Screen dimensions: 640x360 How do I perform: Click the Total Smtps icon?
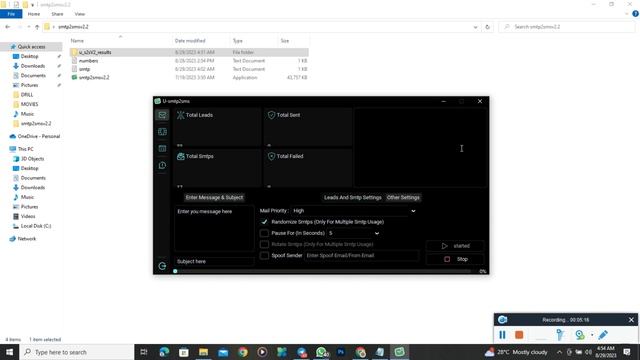pos(180,156)
